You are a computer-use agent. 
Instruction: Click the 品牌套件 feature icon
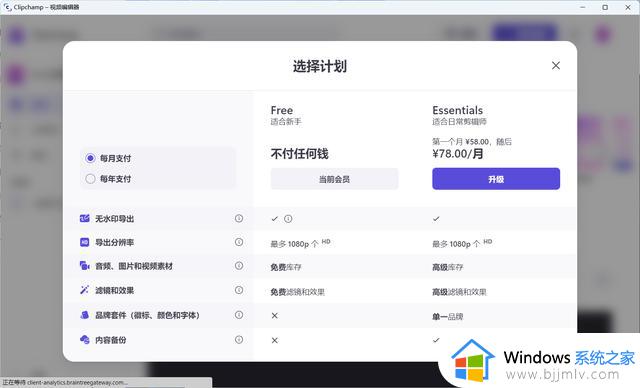point(84,315)
